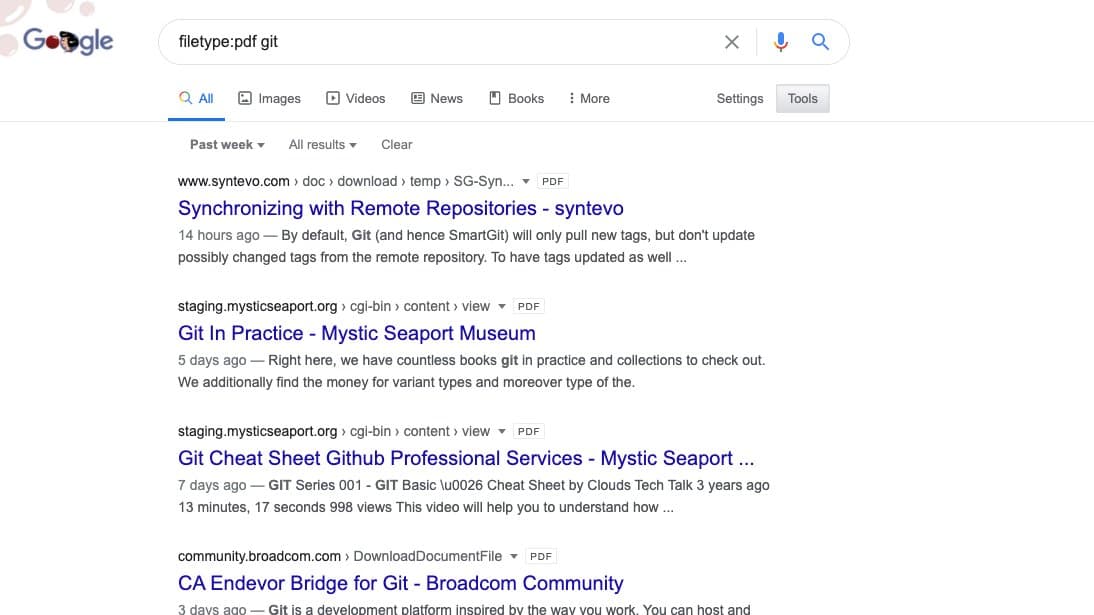The width and height of the screenshot is (1094, 615).
Task: Click the search magnifier icon to search
Action: point(820,41)
